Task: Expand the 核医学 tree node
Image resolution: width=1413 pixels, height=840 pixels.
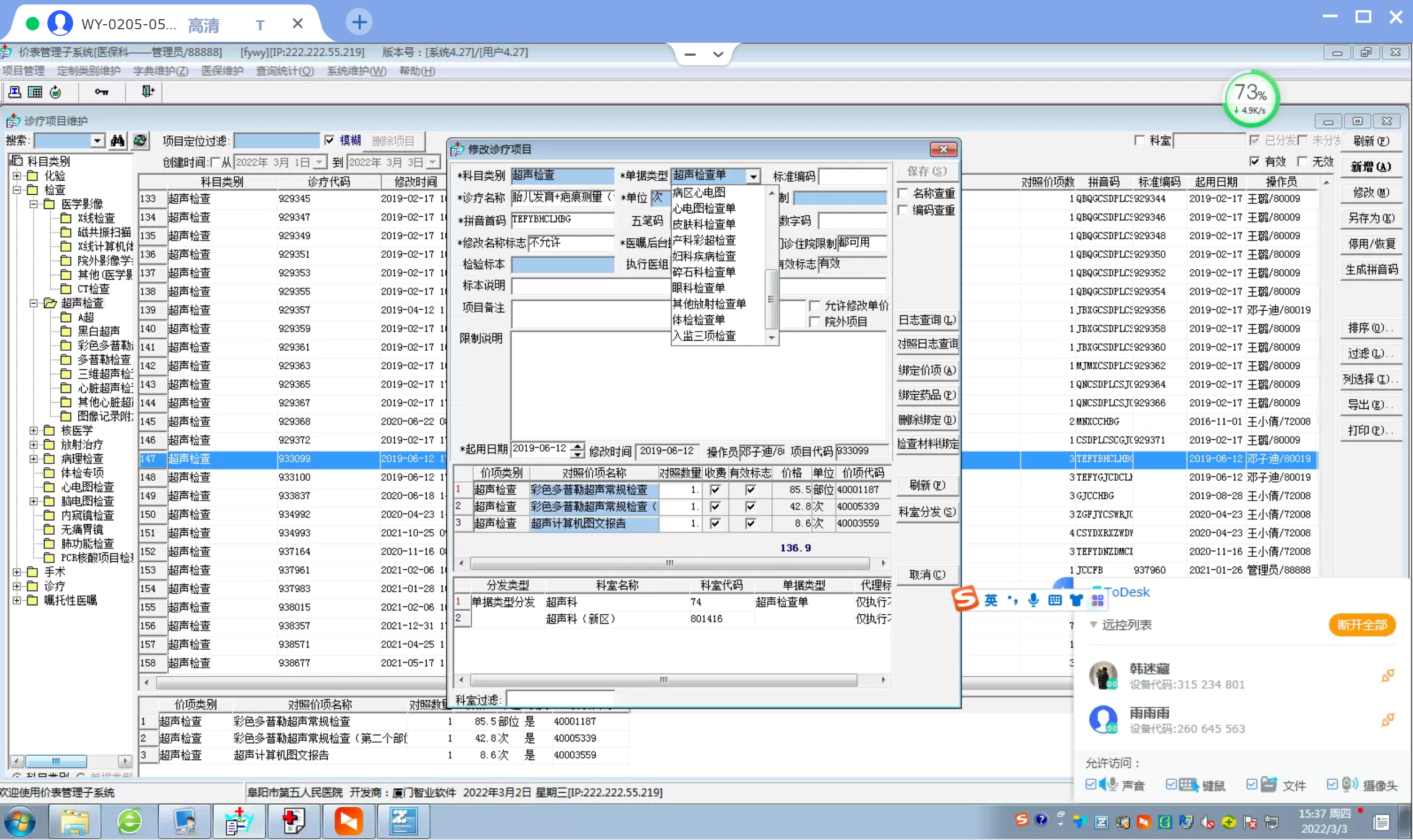Action: pyautogui.click(x=34, y=431)
